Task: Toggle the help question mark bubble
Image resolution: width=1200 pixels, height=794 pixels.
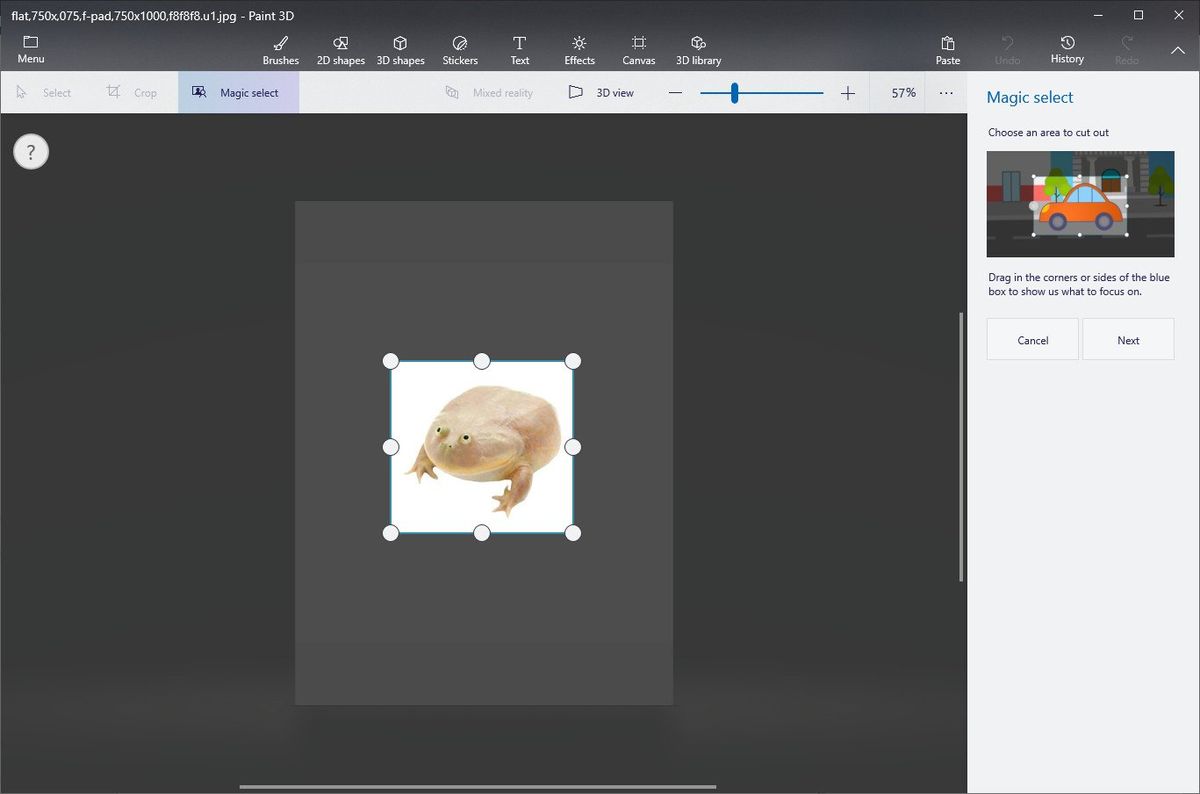Action: [30, 151]
